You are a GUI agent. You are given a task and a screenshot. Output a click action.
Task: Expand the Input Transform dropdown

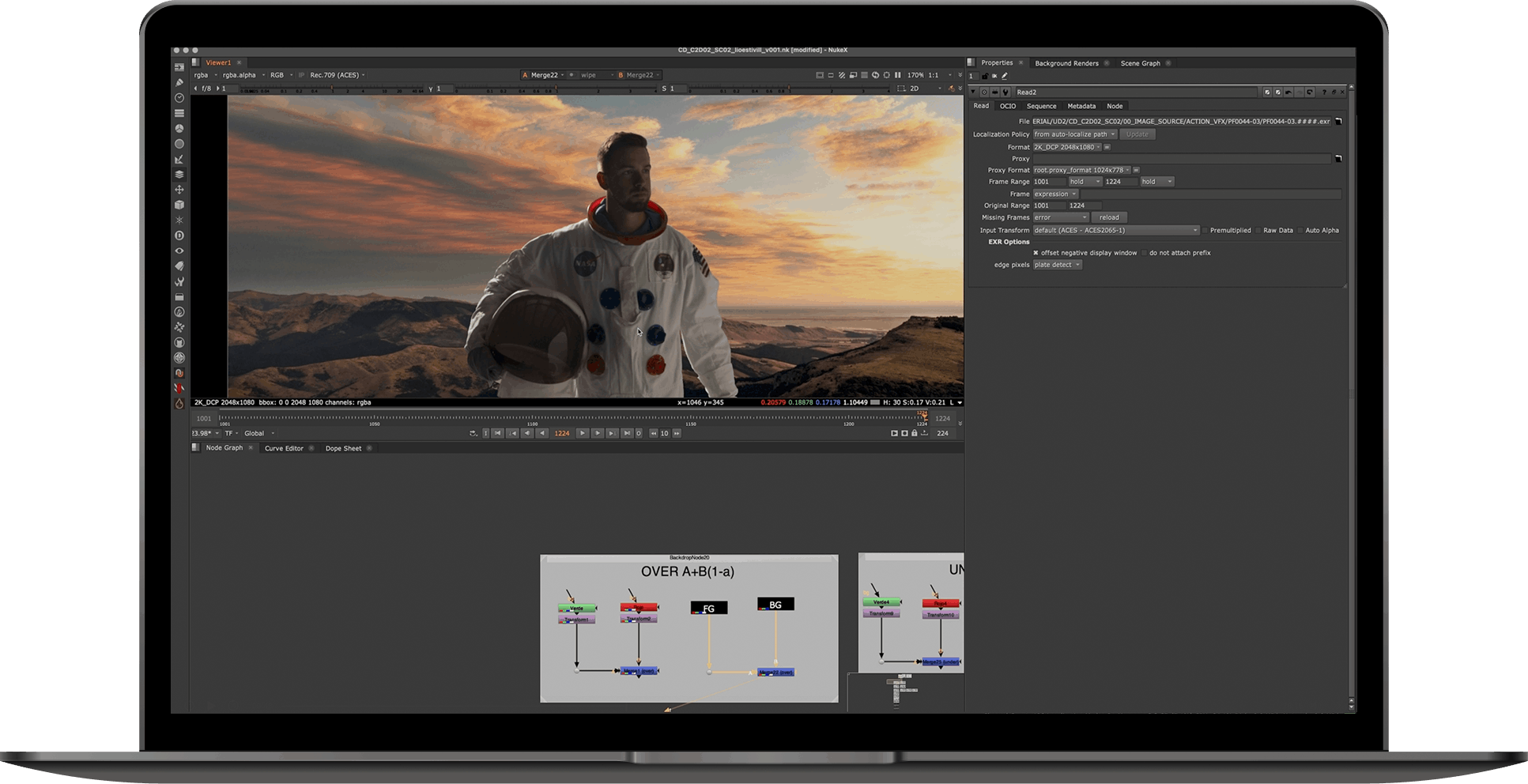point(1116,231)
